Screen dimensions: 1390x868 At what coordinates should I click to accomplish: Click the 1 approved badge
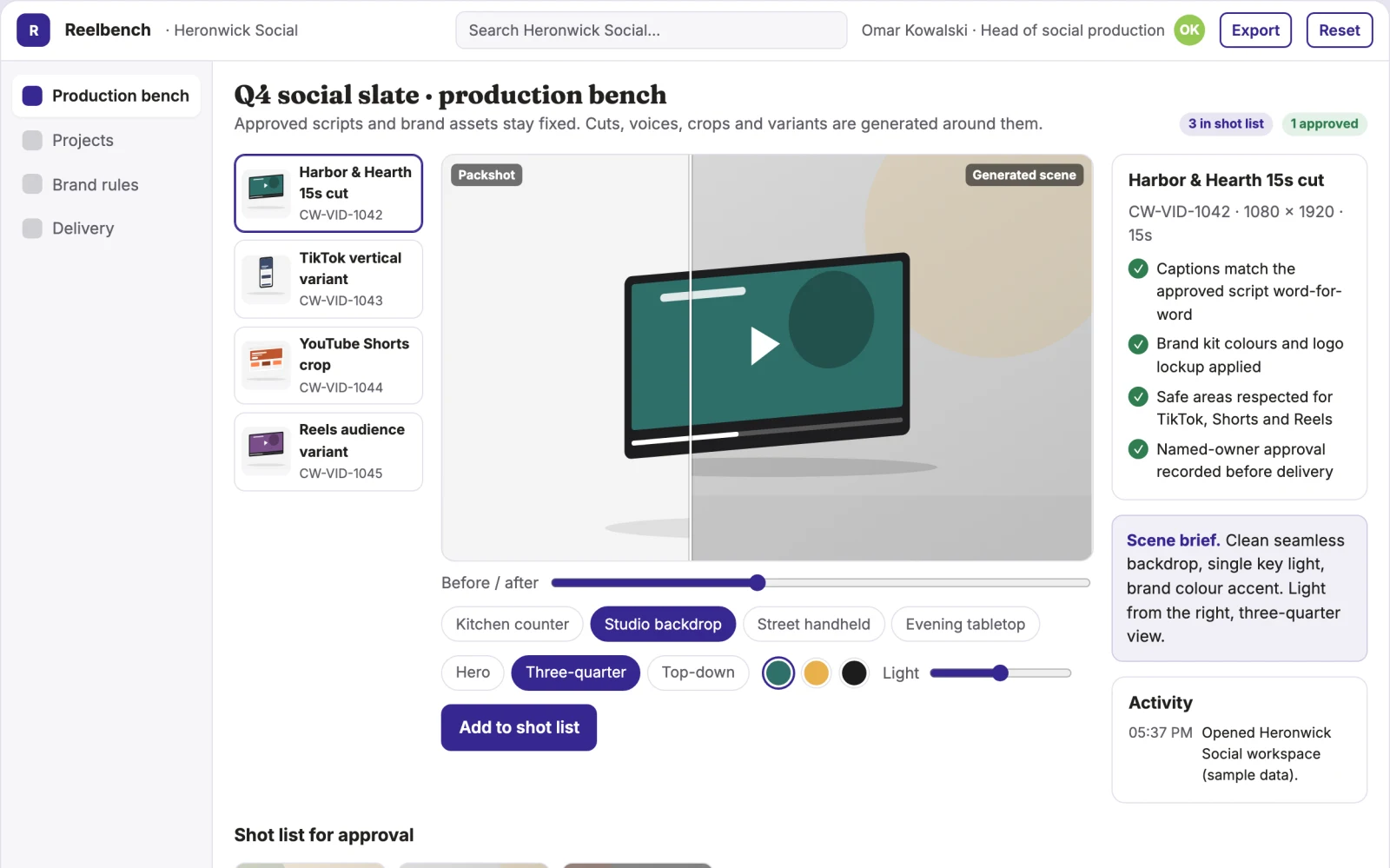(x=1324, y=124)
